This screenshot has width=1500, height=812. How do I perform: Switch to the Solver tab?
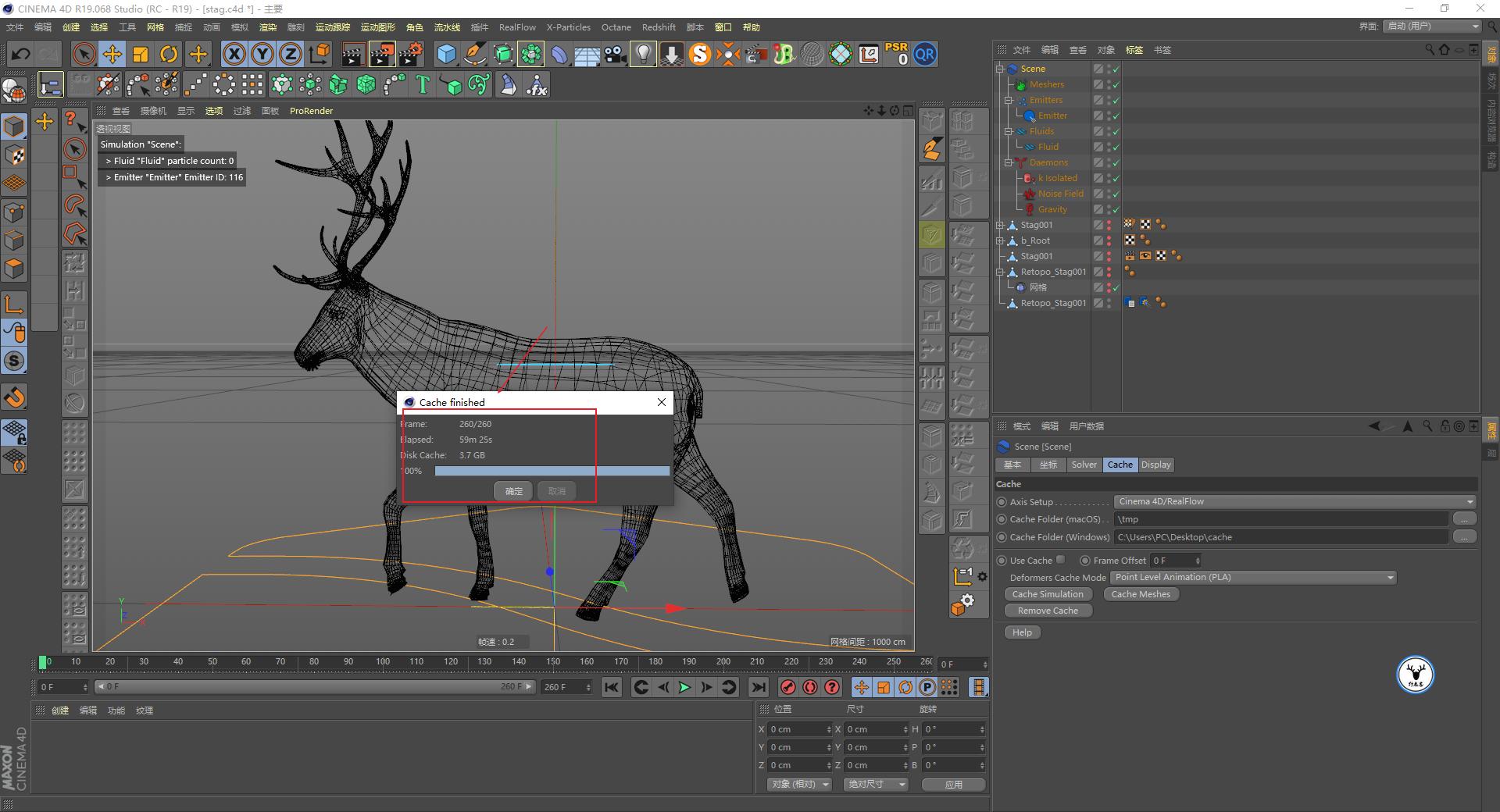1084,465
